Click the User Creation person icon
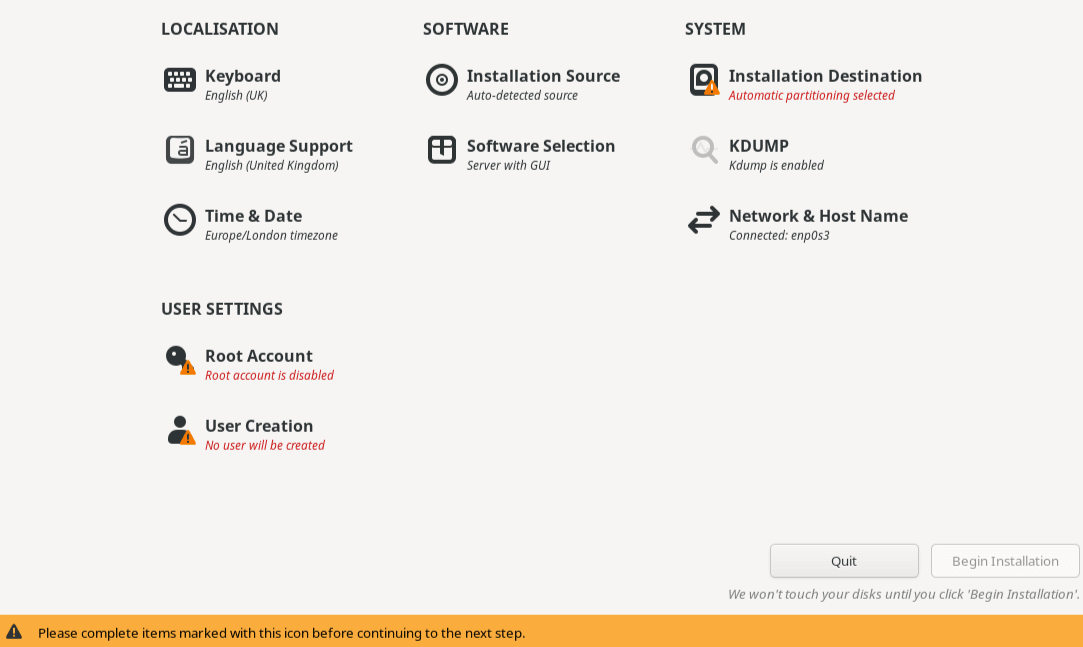 click(x=180, y=430)
